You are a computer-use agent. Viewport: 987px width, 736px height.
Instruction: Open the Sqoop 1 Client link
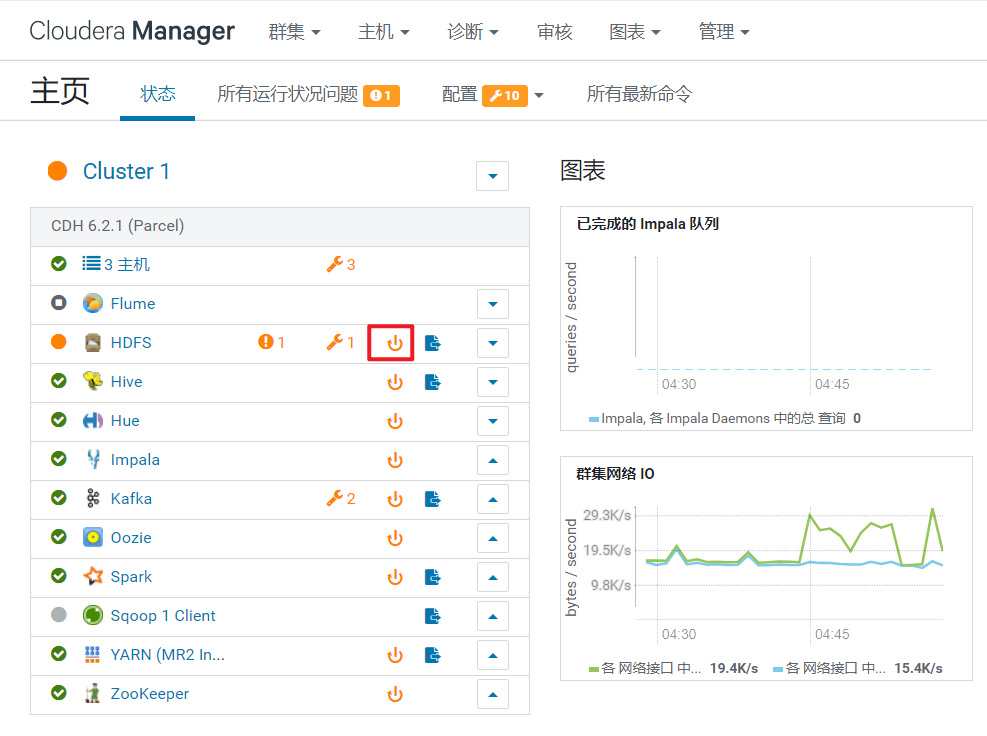pyautogui.click(x=163, y=616)
